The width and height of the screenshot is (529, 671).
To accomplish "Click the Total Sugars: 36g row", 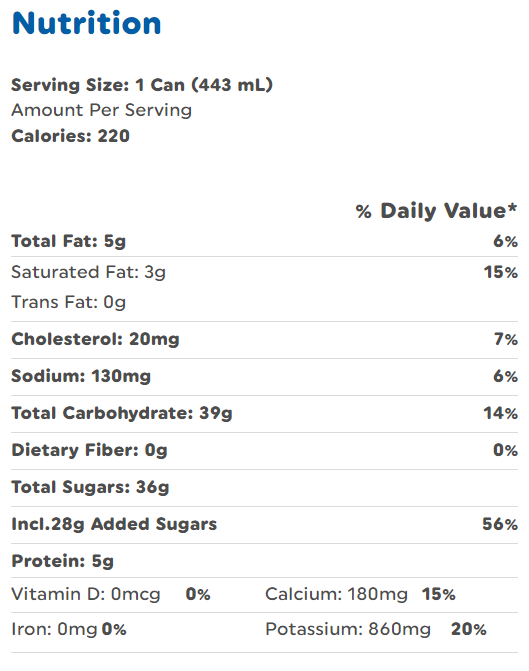I will (x=264, y=487).
